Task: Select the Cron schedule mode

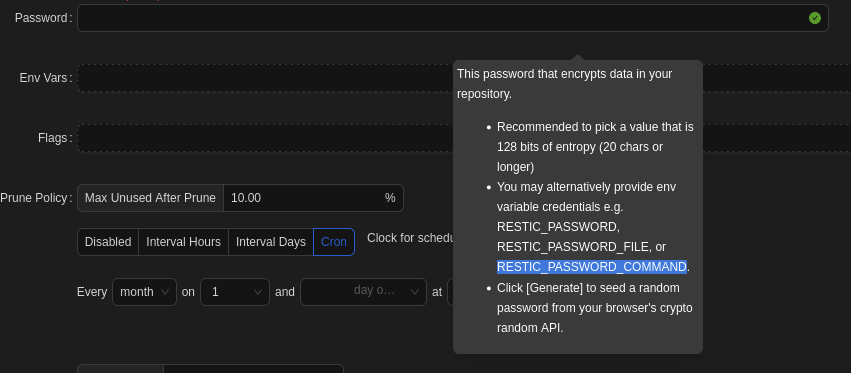Action: pos(334,242)
